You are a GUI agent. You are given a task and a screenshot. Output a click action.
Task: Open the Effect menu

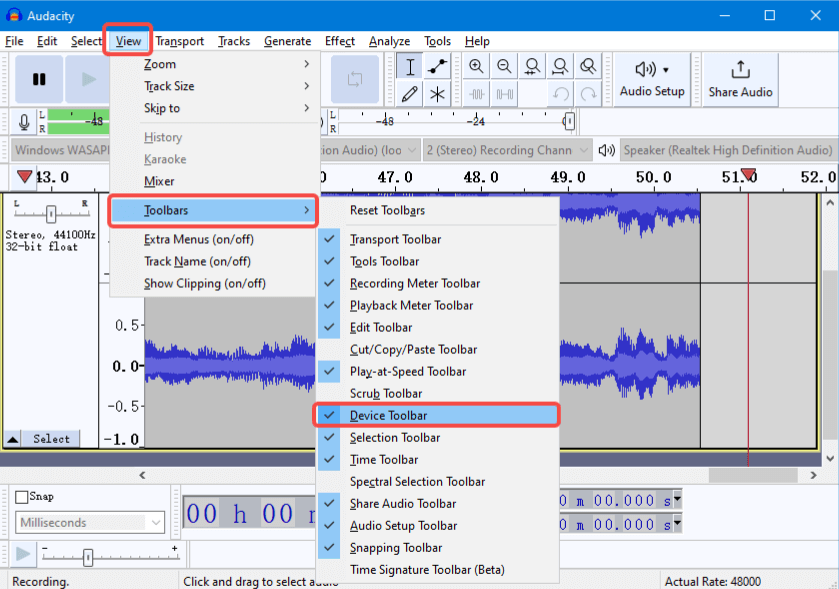340,41
